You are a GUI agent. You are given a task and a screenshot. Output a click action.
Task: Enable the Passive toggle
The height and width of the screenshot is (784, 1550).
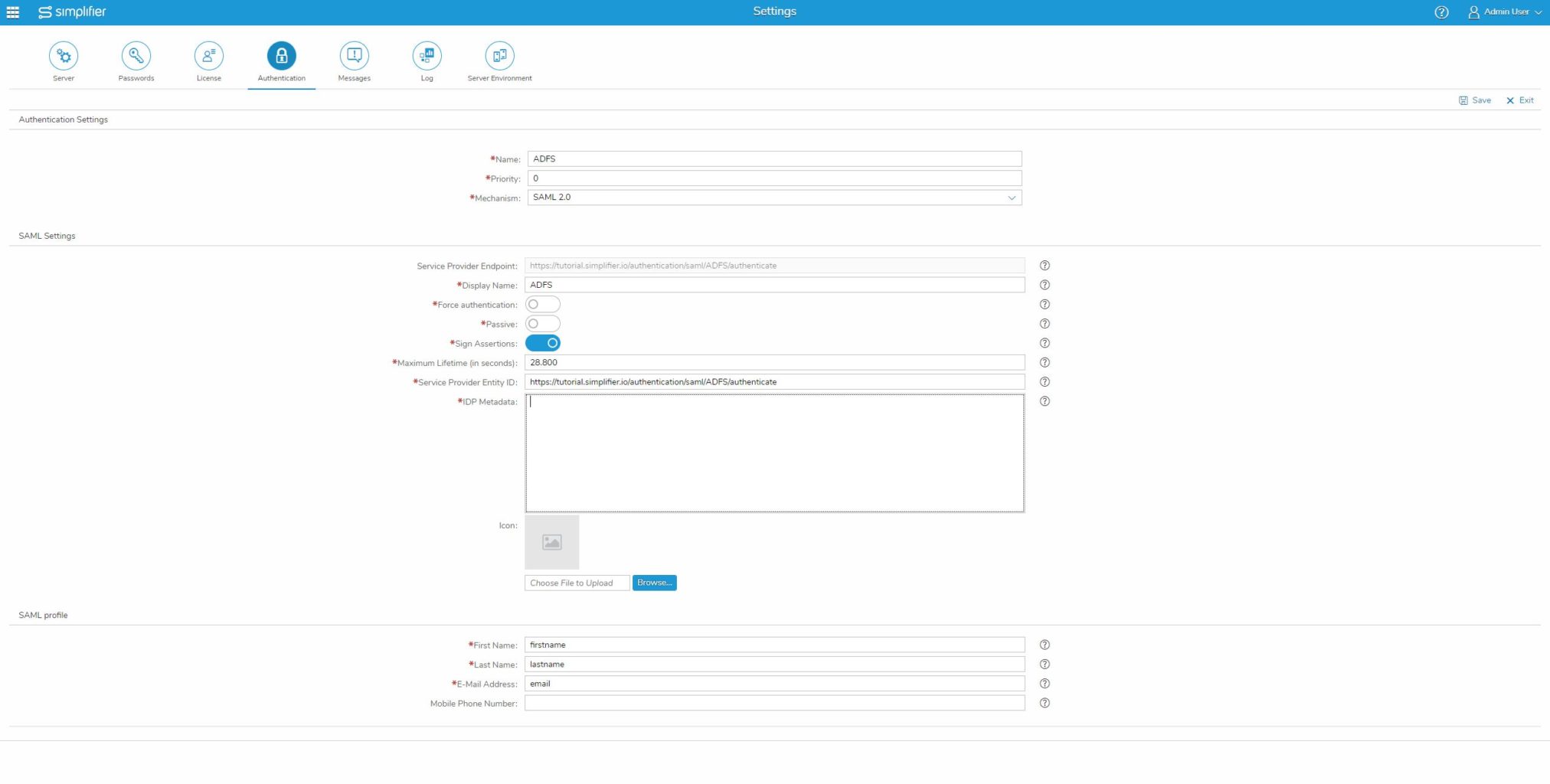click(543, 323)
